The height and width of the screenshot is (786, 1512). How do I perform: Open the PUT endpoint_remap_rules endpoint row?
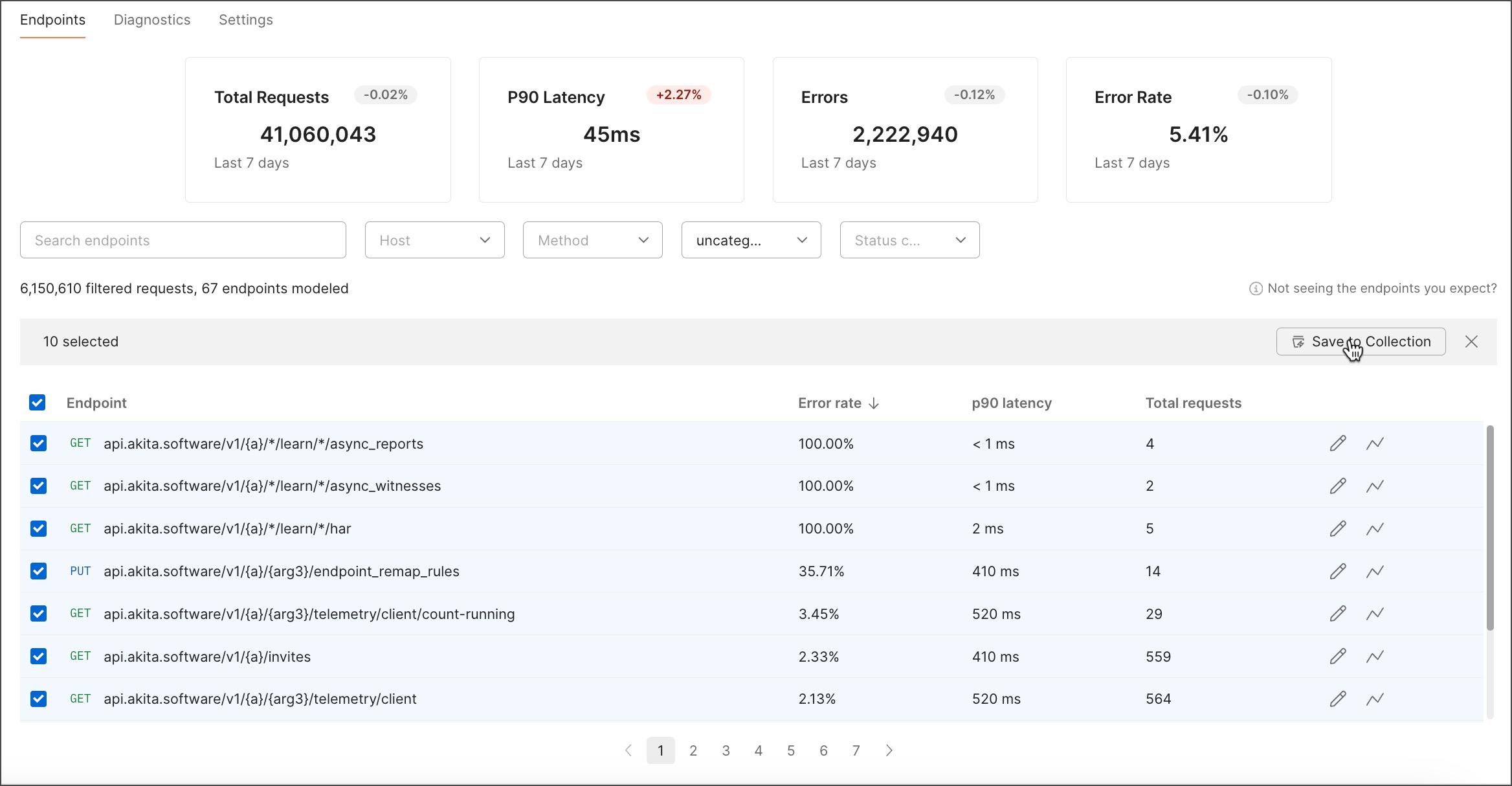click(x=751, y=572)
